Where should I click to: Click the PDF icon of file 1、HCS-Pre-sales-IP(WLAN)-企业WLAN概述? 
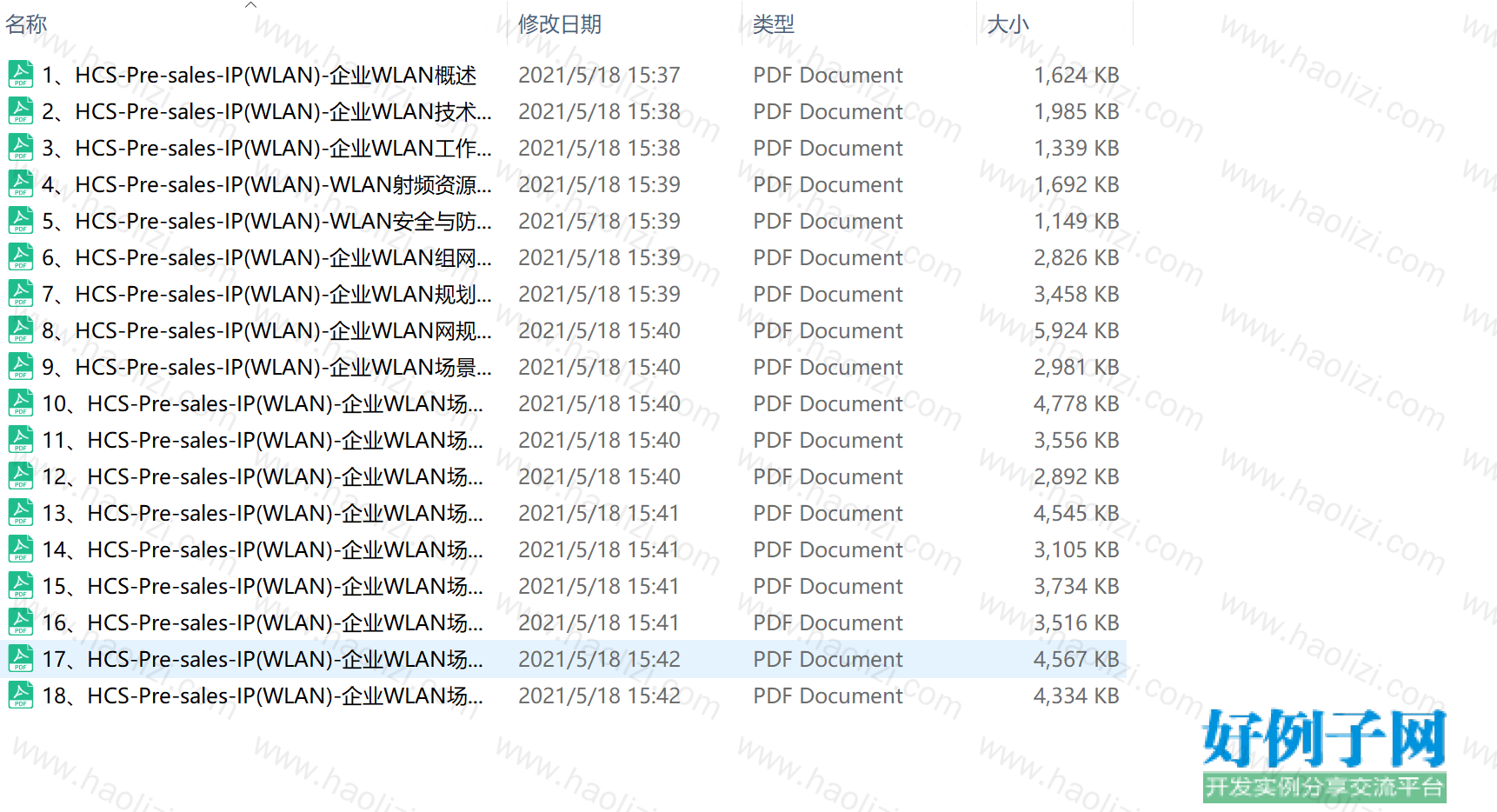(21, 75)
